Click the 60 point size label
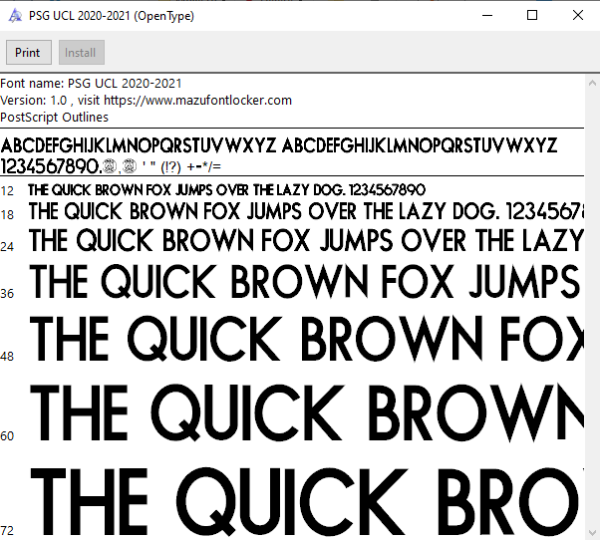 (x=7, y=436)
